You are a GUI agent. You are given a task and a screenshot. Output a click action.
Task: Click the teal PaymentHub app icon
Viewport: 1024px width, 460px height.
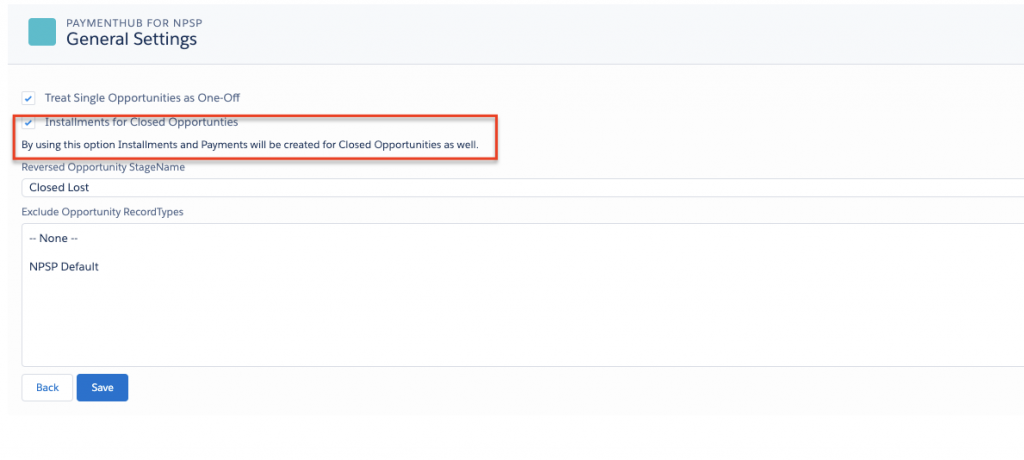(42, 32)
